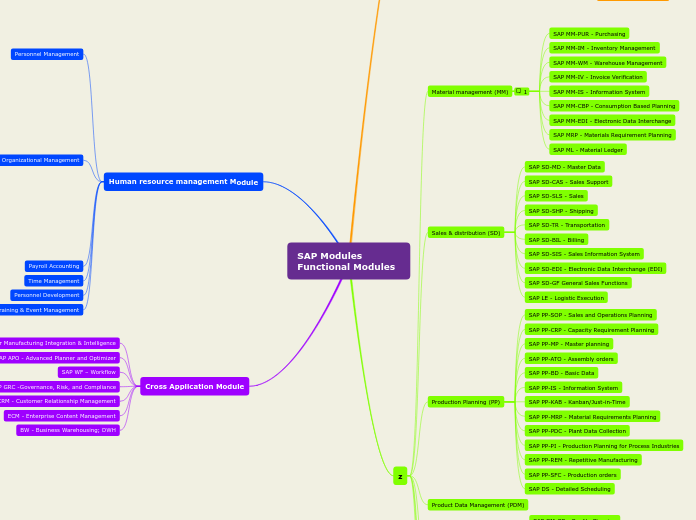Click SAP PP-SOP - Sales and Operations Planning node

click(590, 315)
